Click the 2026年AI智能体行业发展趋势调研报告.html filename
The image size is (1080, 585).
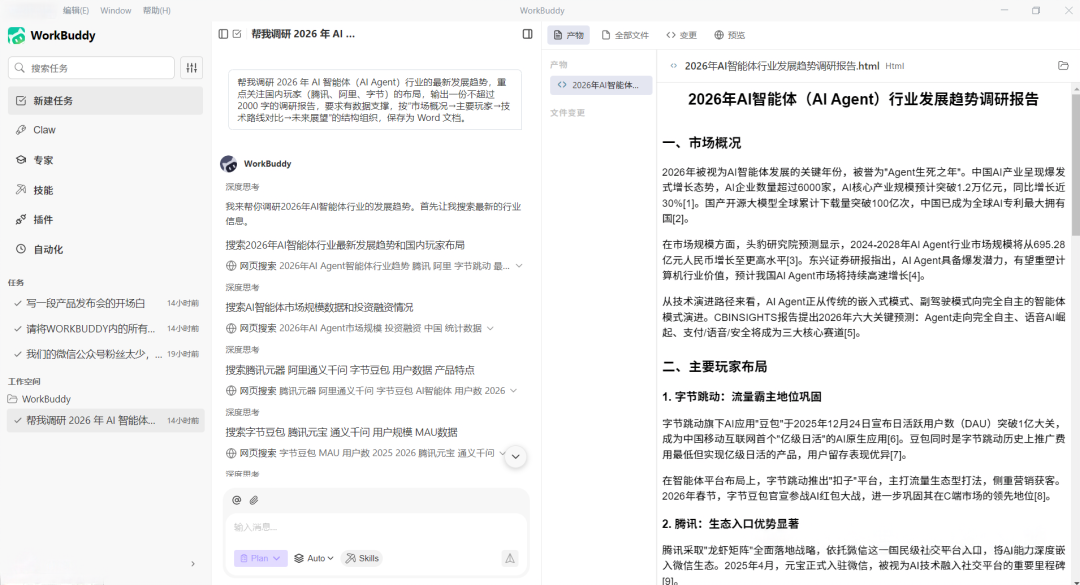click(782, 65)
